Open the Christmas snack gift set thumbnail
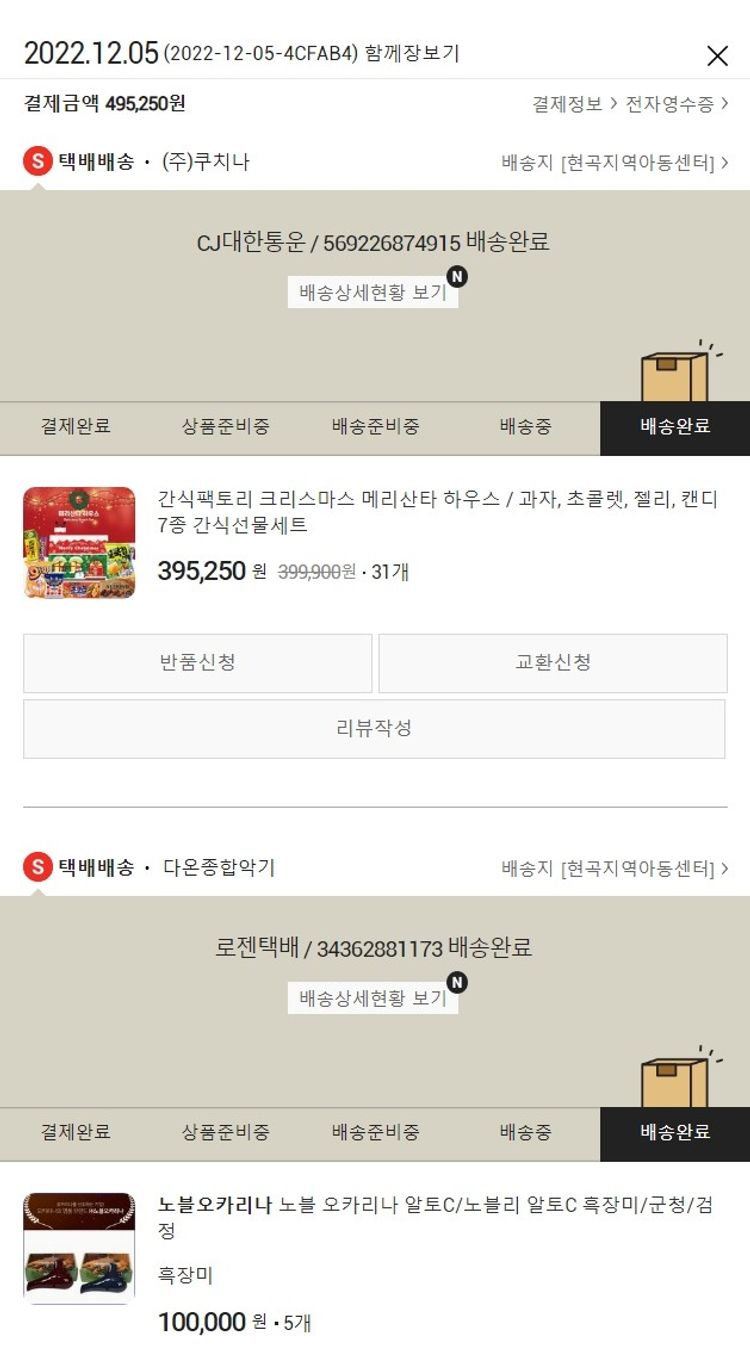 [79, 543]
